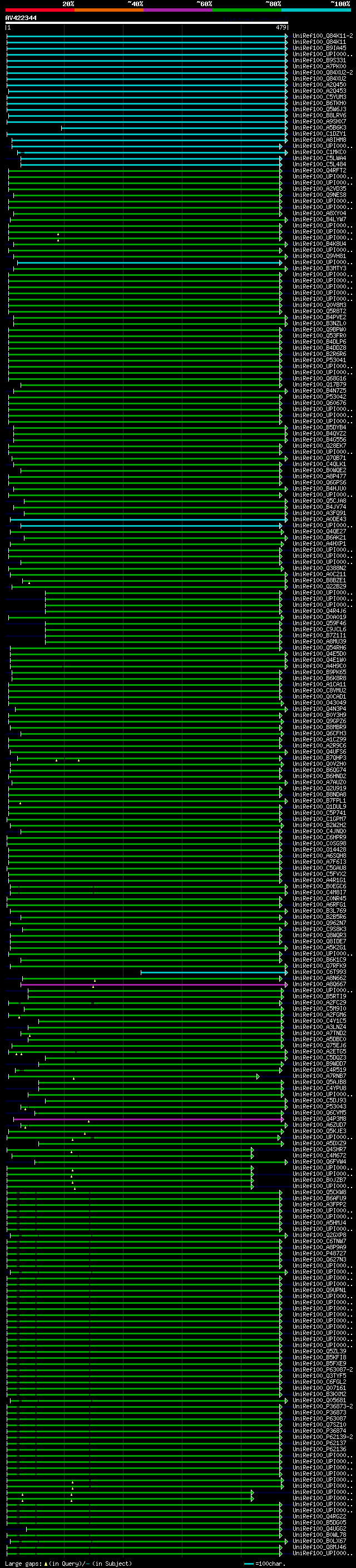Open hit UniRef100_Q84XU2-2
The width and height of the screenshot is (356, 1568).
[323, 72]
